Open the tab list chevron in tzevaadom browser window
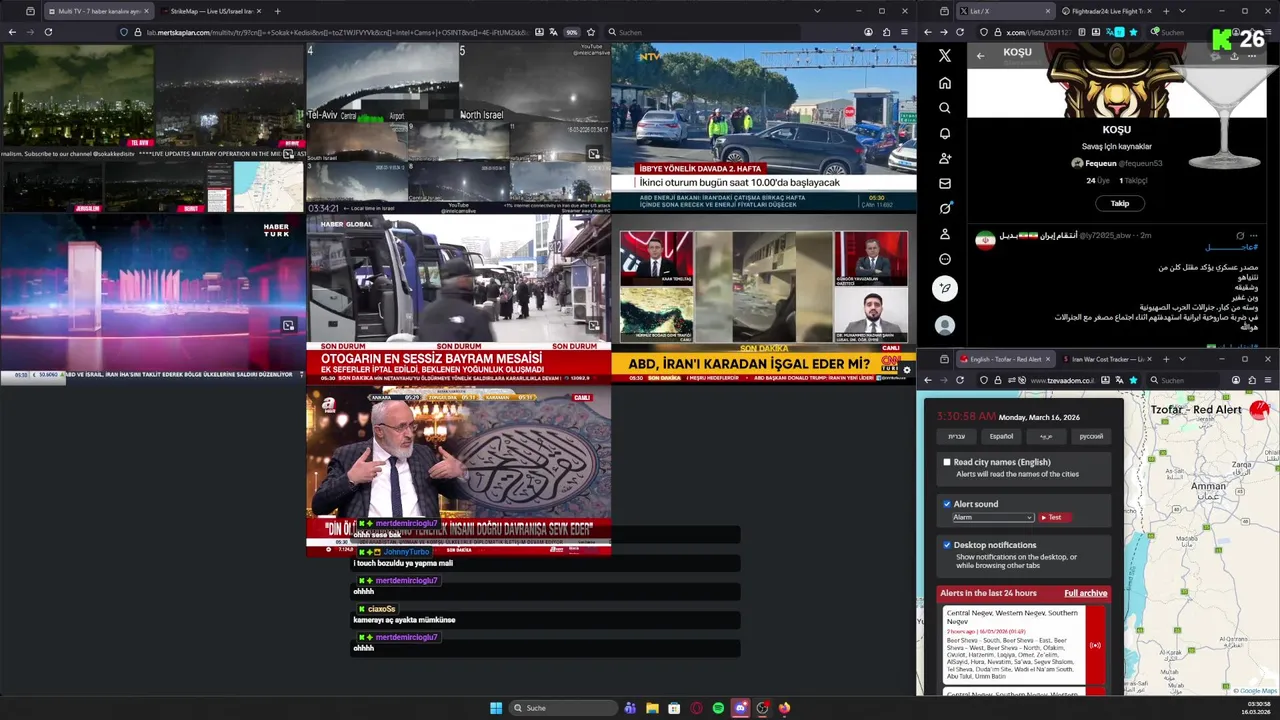 (x=1182, y=359)
